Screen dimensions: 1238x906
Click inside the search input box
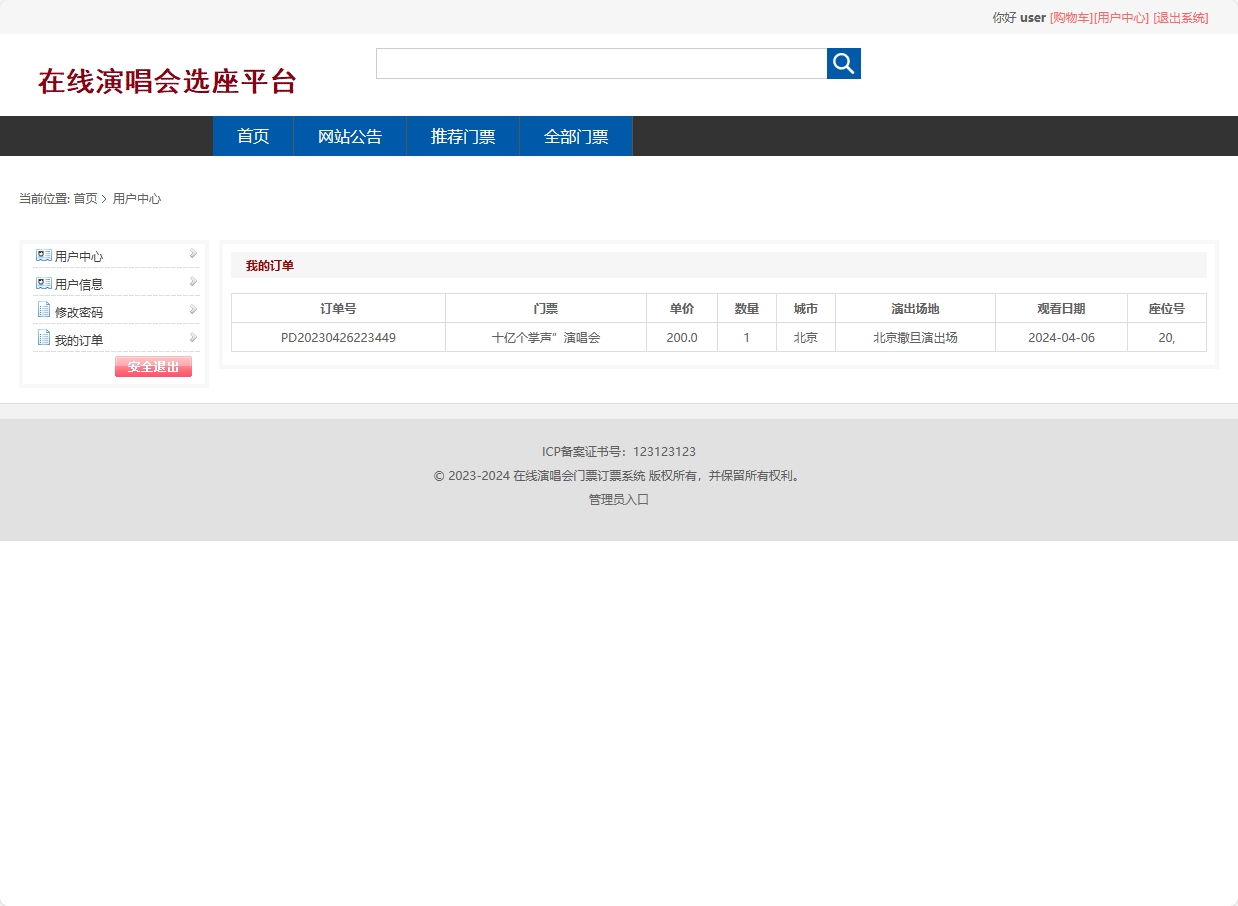click(600, 63)
